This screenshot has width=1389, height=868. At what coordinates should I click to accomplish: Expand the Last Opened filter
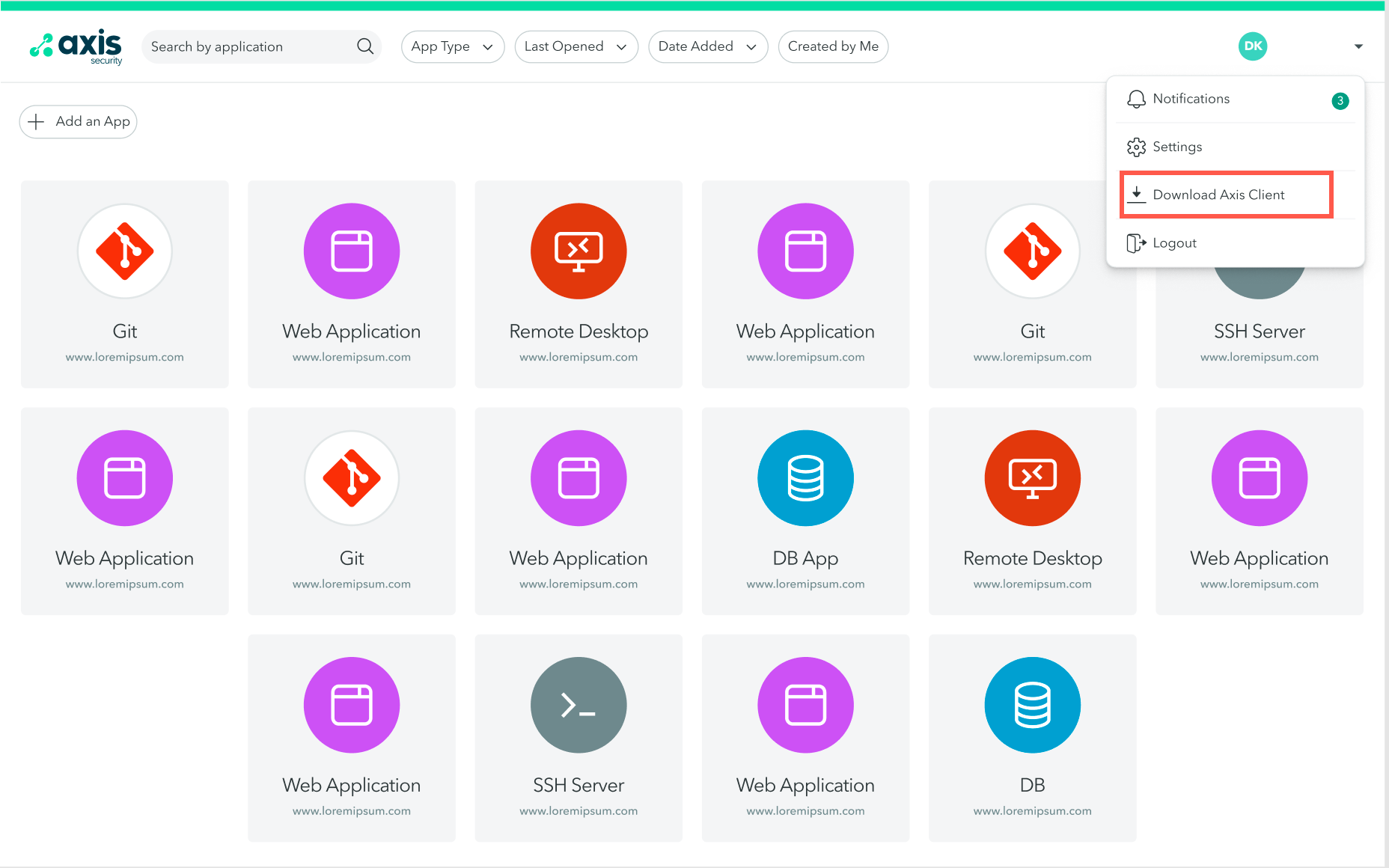click(576, 46)
